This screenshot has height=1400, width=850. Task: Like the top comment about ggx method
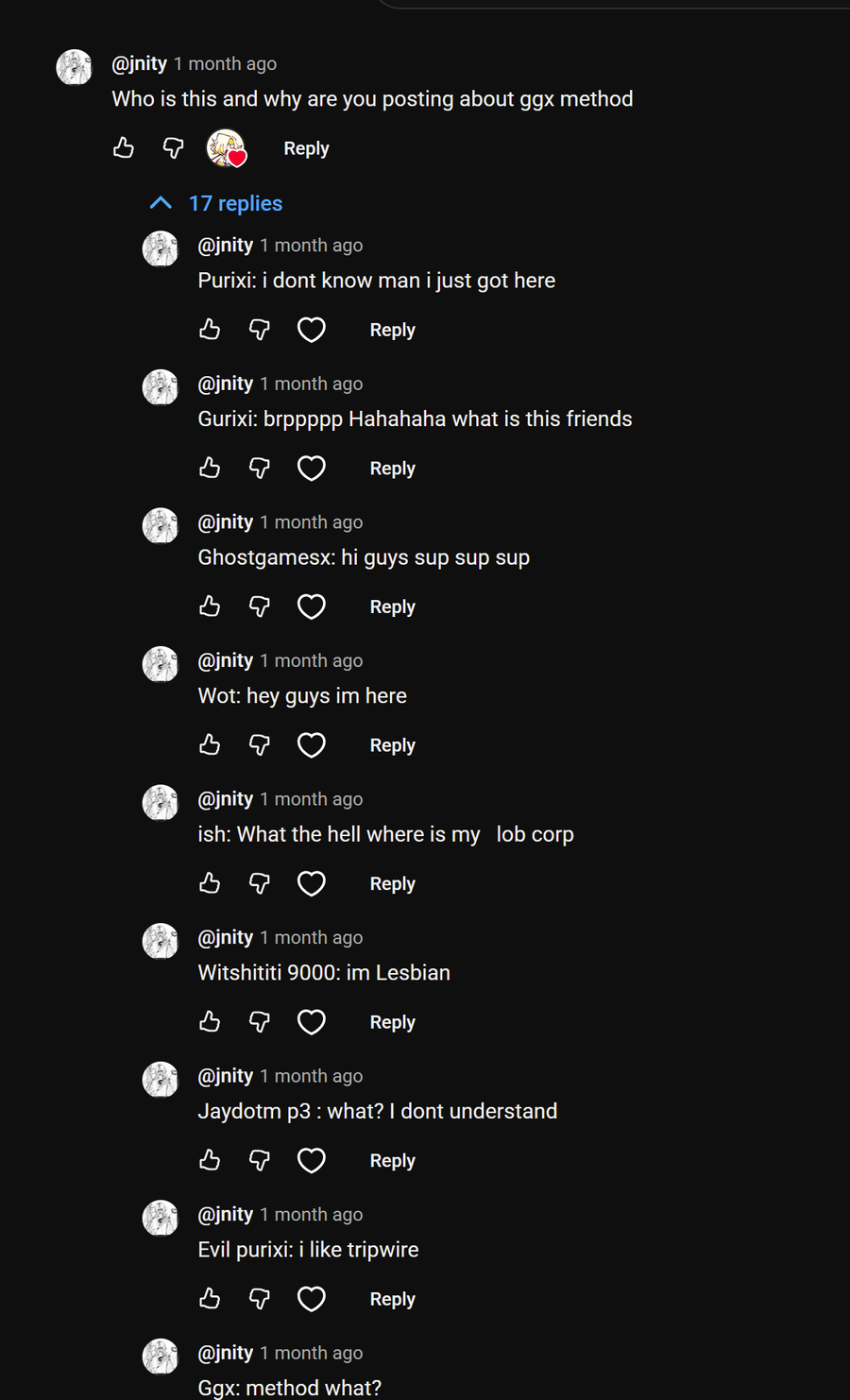124,147
